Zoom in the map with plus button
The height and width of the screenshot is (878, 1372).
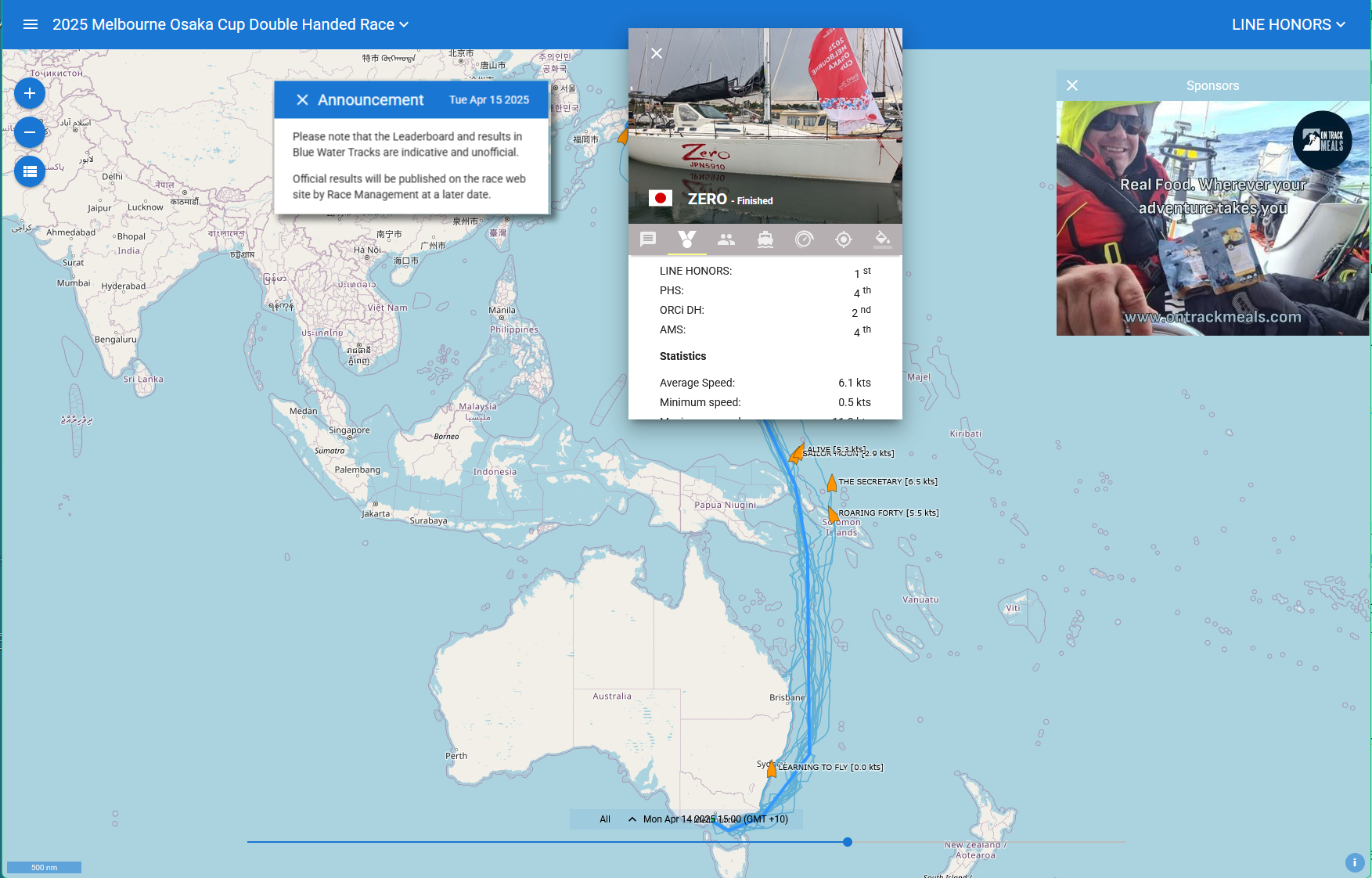[30, 93]
